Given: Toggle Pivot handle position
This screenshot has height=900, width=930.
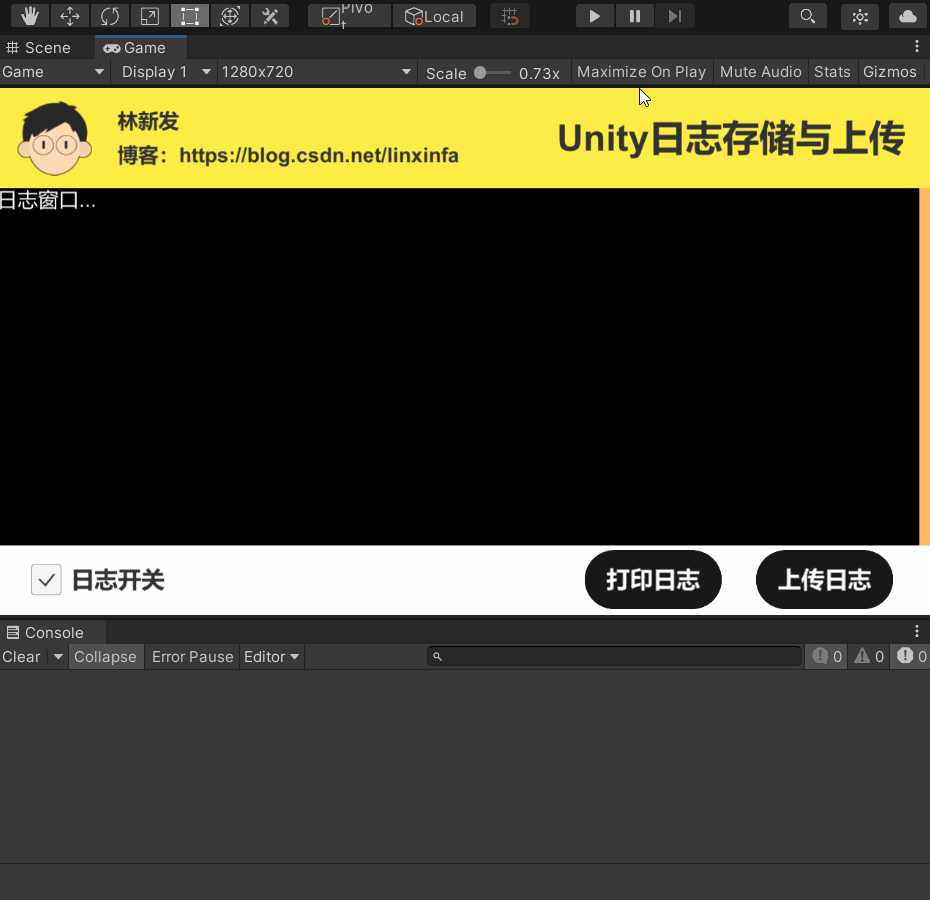Looking at the screenshot, I should pyautogui.click(x=349, y=16).
